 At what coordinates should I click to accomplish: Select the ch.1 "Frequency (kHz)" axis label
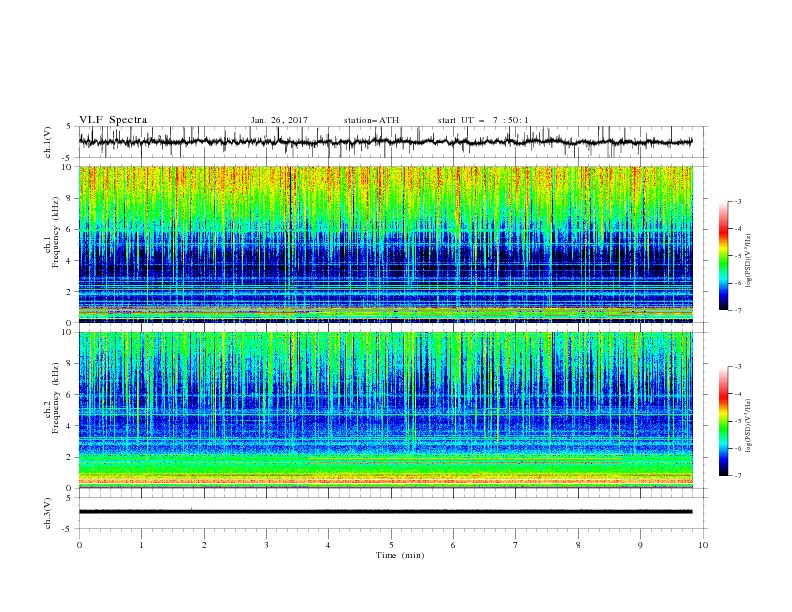click(x=56, y=232)
